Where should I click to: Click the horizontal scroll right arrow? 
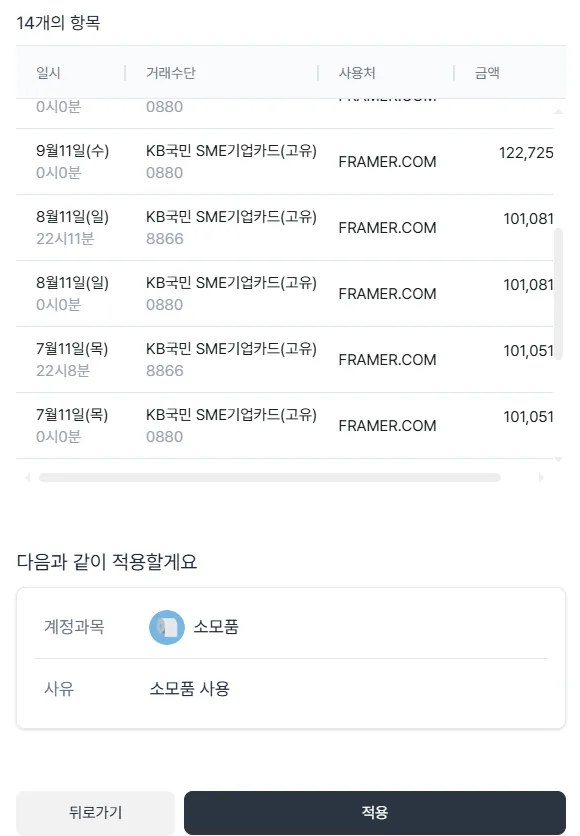tap(541, 477)
